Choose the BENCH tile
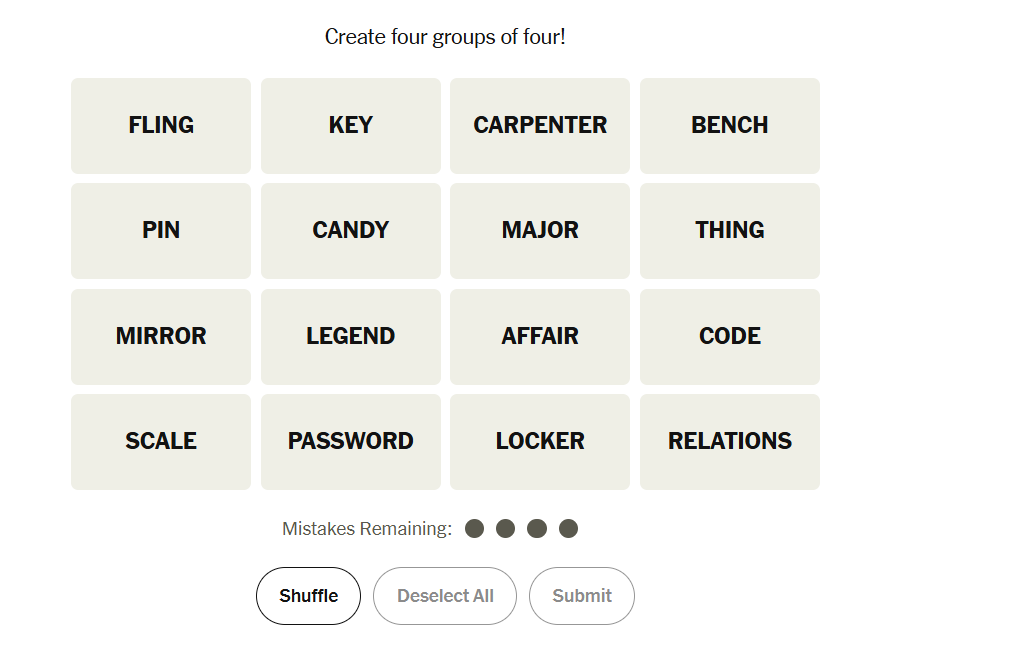The height and width of the screenshot is (655, 1028). click(730, 126)
